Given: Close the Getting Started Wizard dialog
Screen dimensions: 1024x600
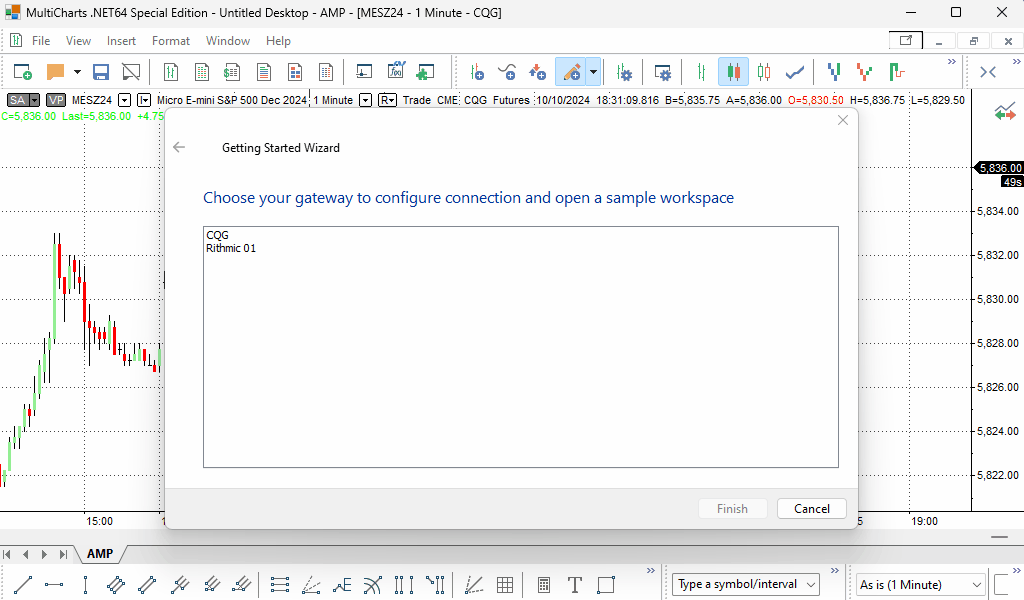Looking at the screenshot, I should [843, 120].
